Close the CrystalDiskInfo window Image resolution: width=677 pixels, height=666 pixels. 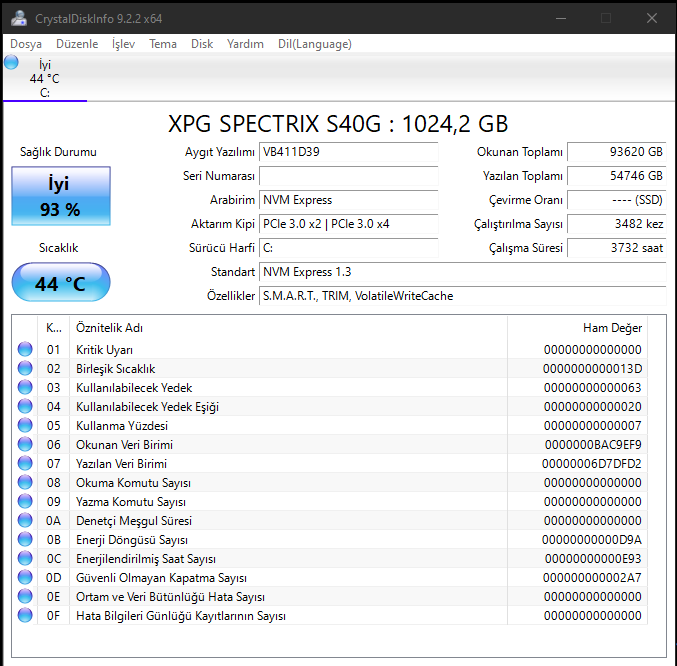(652, 18)
